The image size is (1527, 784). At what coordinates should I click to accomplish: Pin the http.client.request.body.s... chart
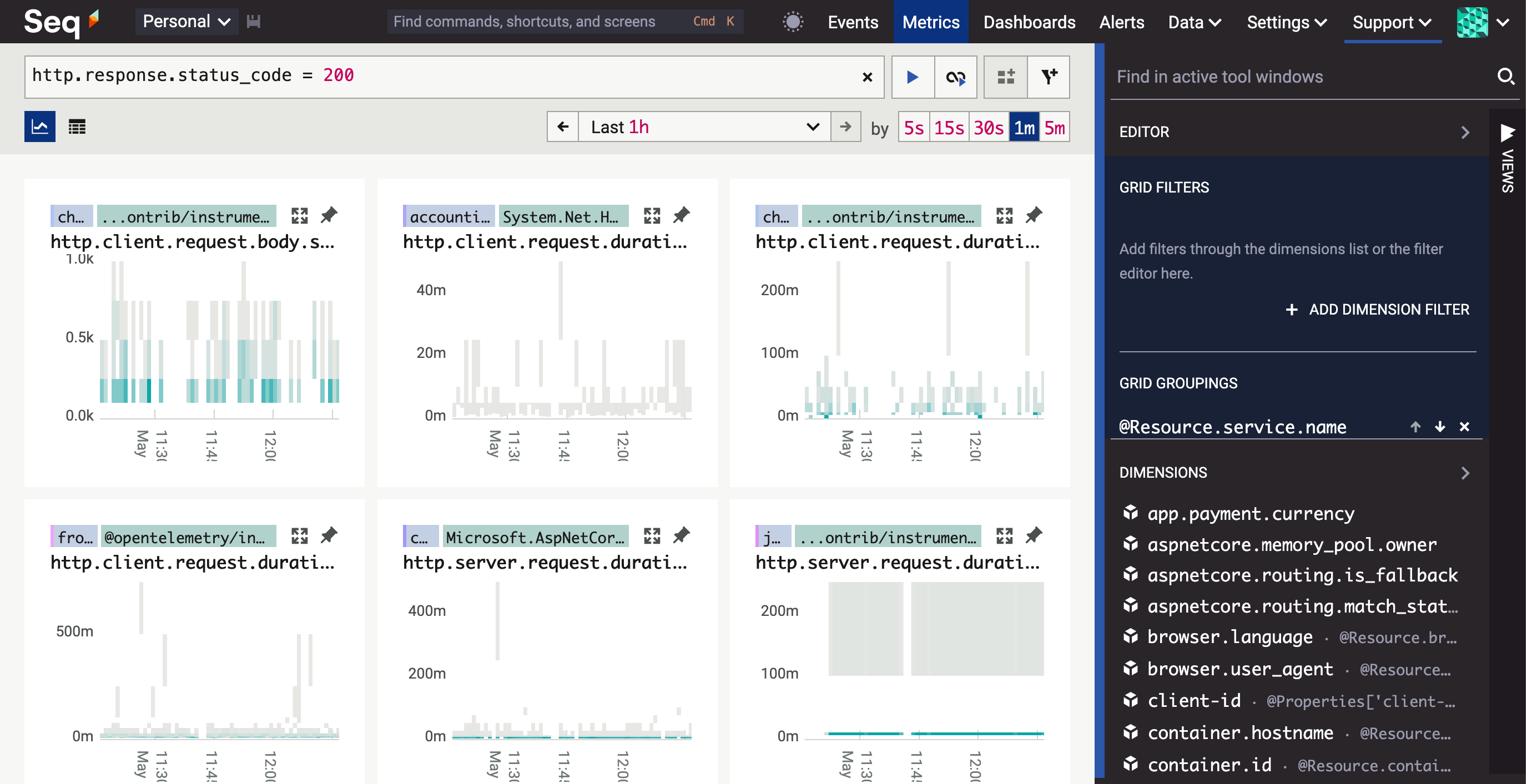329,216
